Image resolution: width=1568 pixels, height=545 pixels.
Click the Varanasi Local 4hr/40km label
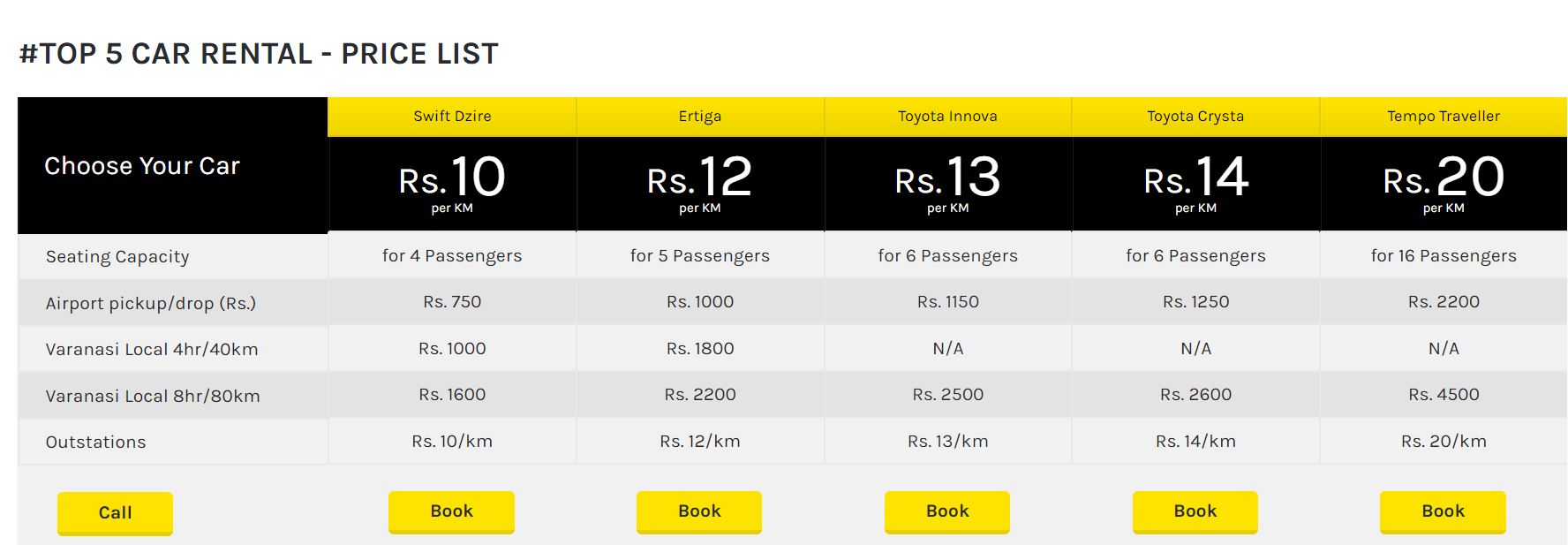tap(153, 348)
